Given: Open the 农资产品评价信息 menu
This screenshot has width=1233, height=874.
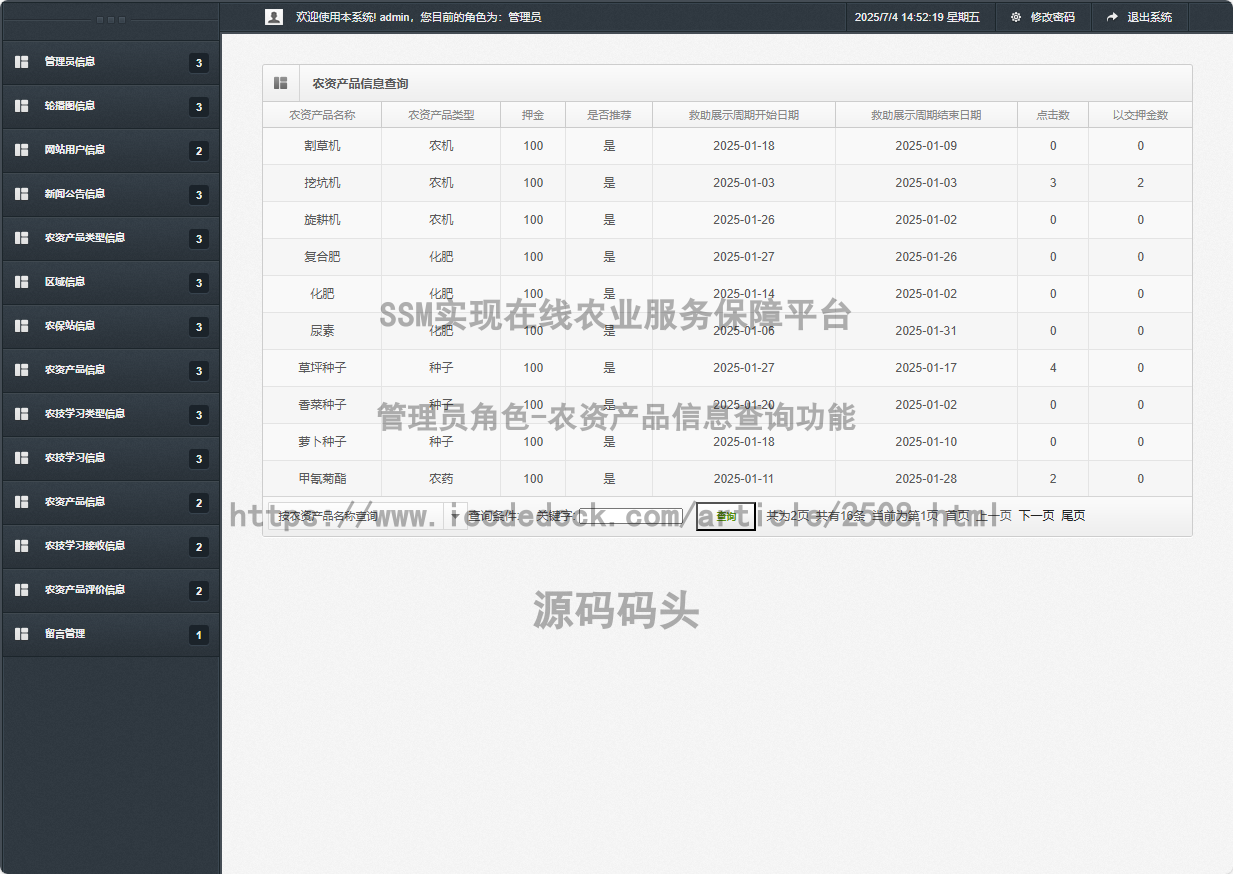Looking at the screenshot, I should click(x=110, y=590).
